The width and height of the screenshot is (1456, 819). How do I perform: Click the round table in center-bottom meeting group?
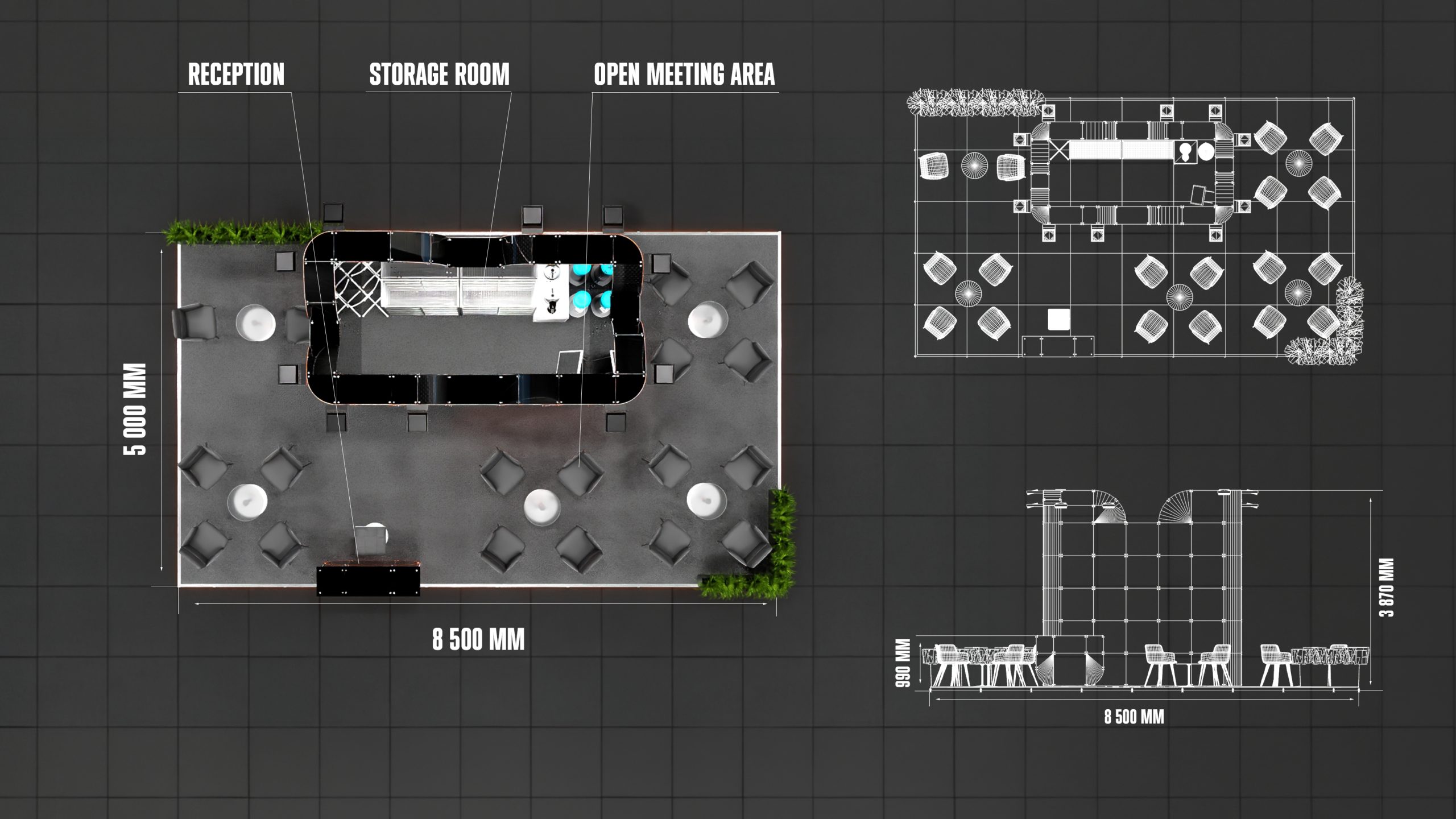point(543,507)
